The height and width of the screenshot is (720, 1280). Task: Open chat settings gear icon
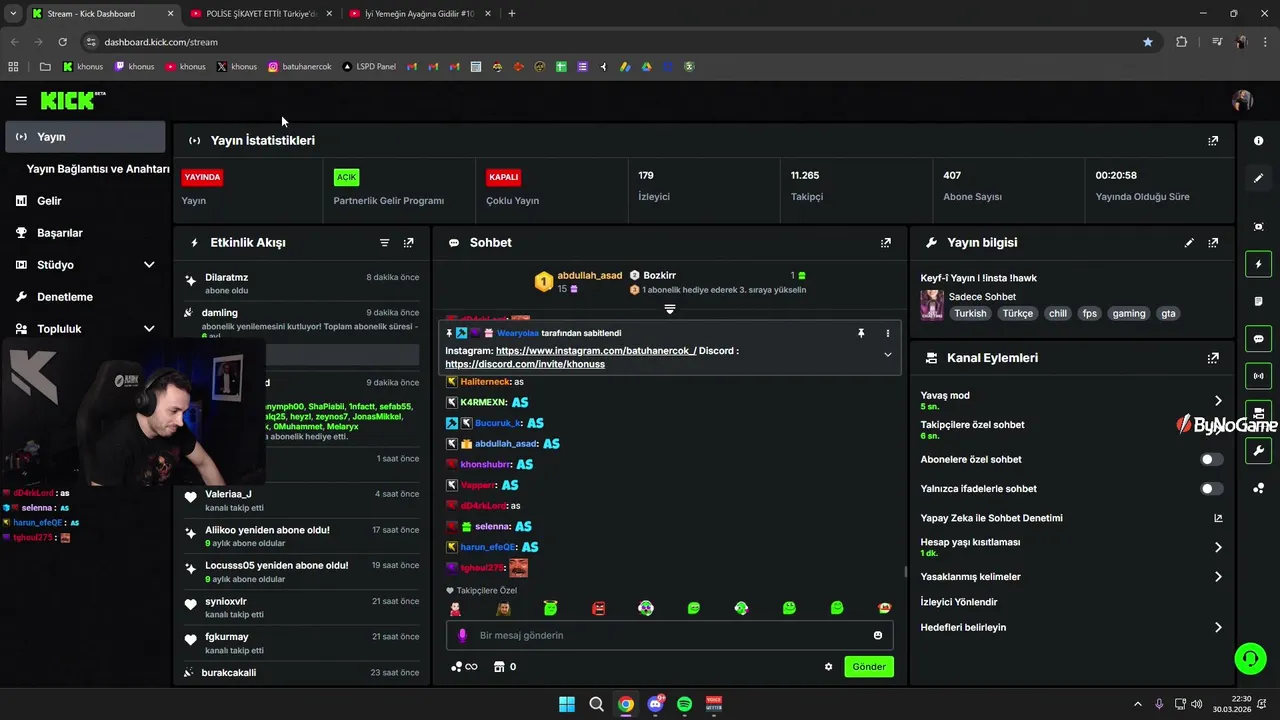coord(828,667)
